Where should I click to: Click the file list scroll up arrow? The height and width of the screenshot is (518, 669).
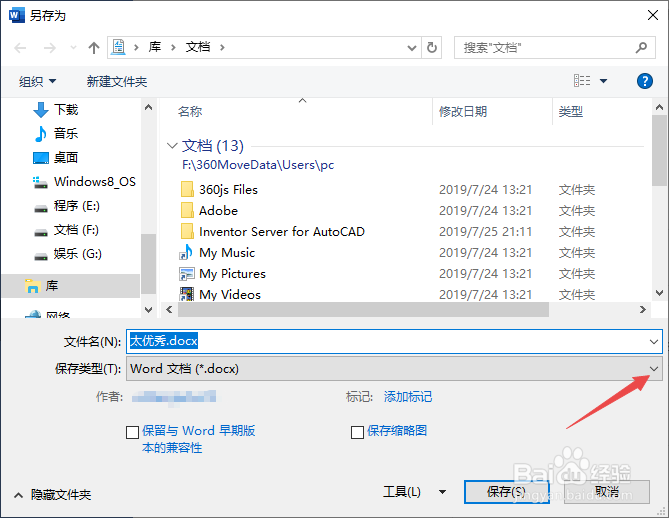pos(659,107)
